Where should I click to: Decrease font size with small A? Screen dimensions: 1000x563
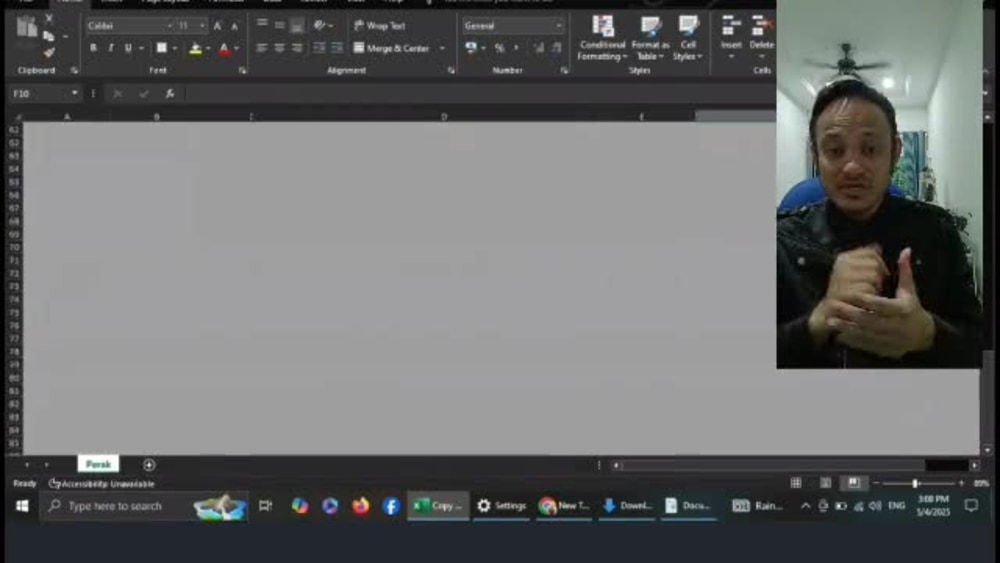pos(234,26)
